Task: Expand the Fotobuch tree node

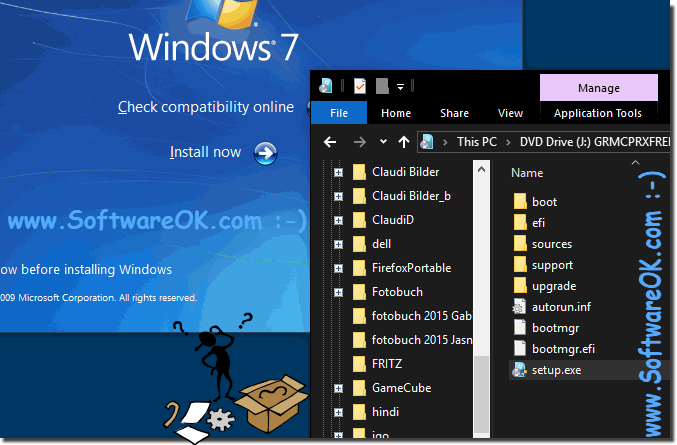Action: pos(338,293)
